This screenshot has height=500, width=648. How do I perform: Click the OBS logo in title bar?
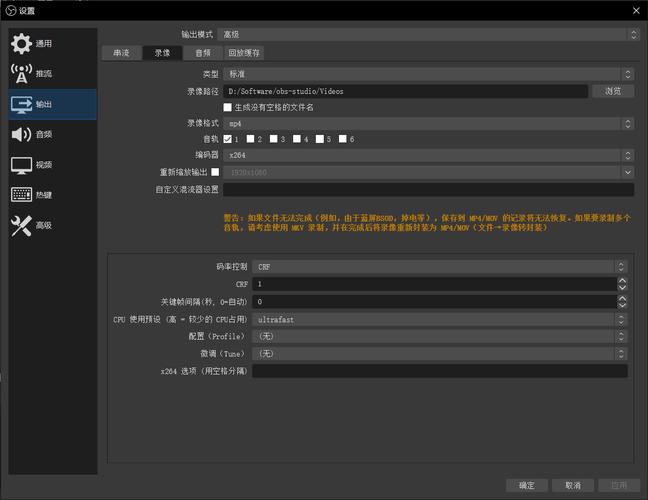click(x=11, y=10)
